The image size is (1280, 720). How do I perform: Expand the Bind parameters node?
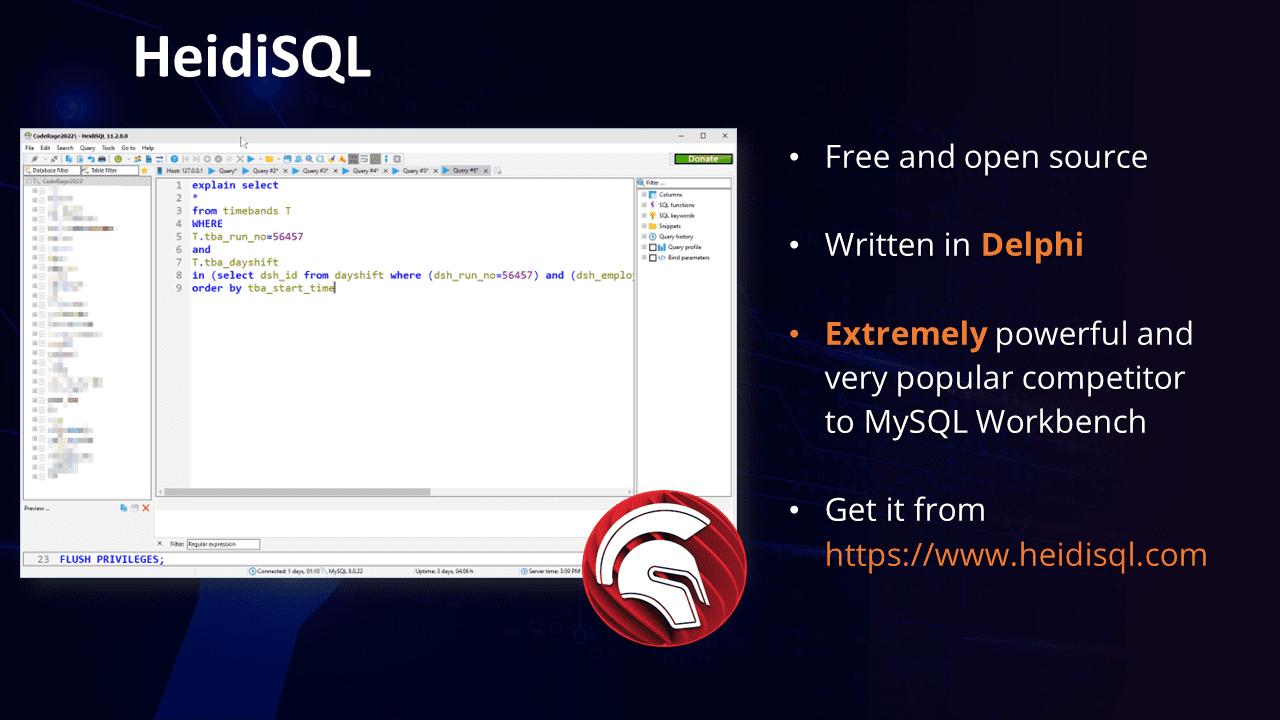pos(643,258)
